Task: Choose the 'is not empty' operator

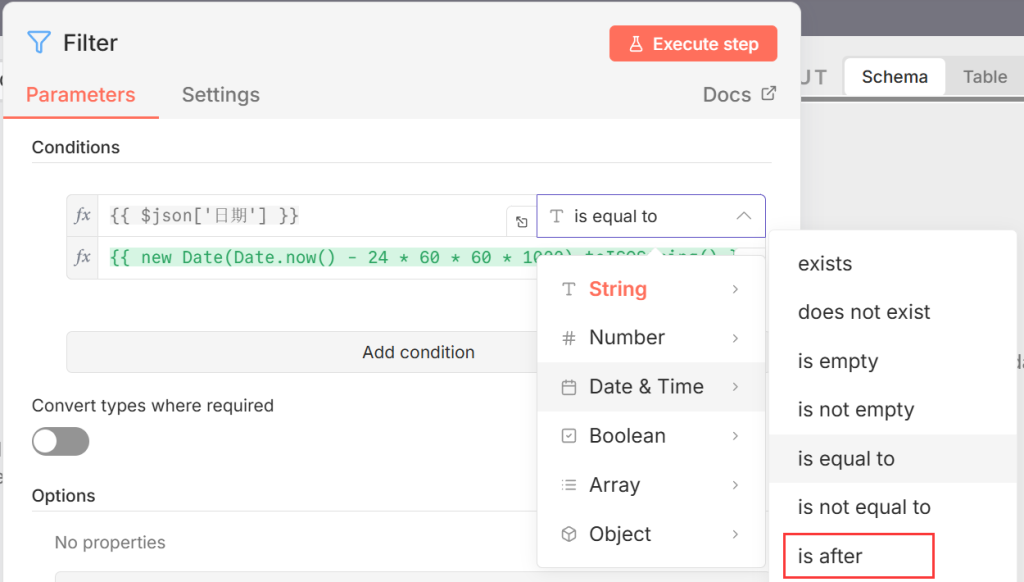Action: point(855,410)
